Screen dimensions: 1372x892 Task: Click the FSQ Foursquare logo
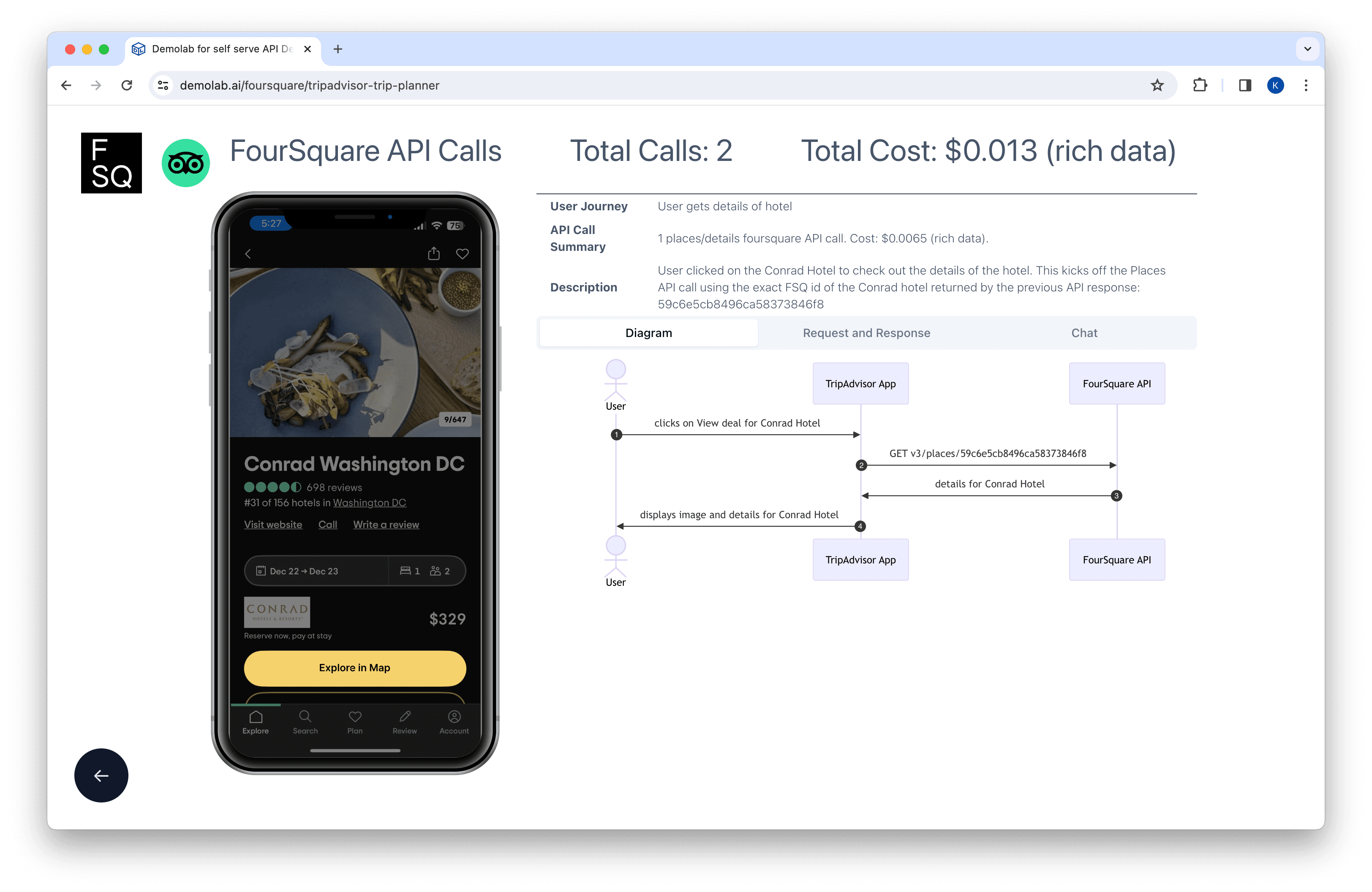[111, 163]
